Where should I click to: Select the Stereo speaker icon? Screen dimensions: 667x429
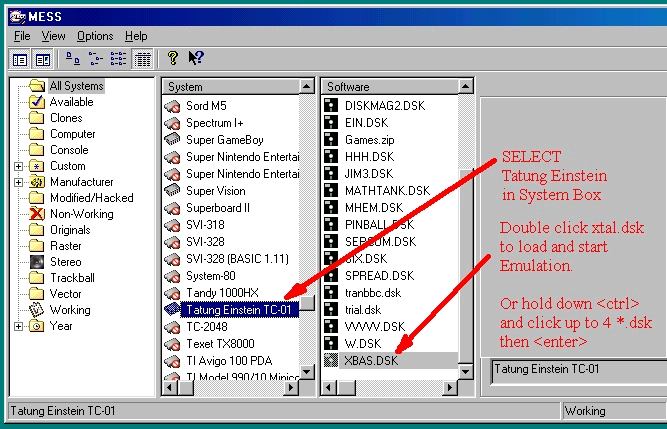[37, 262]
